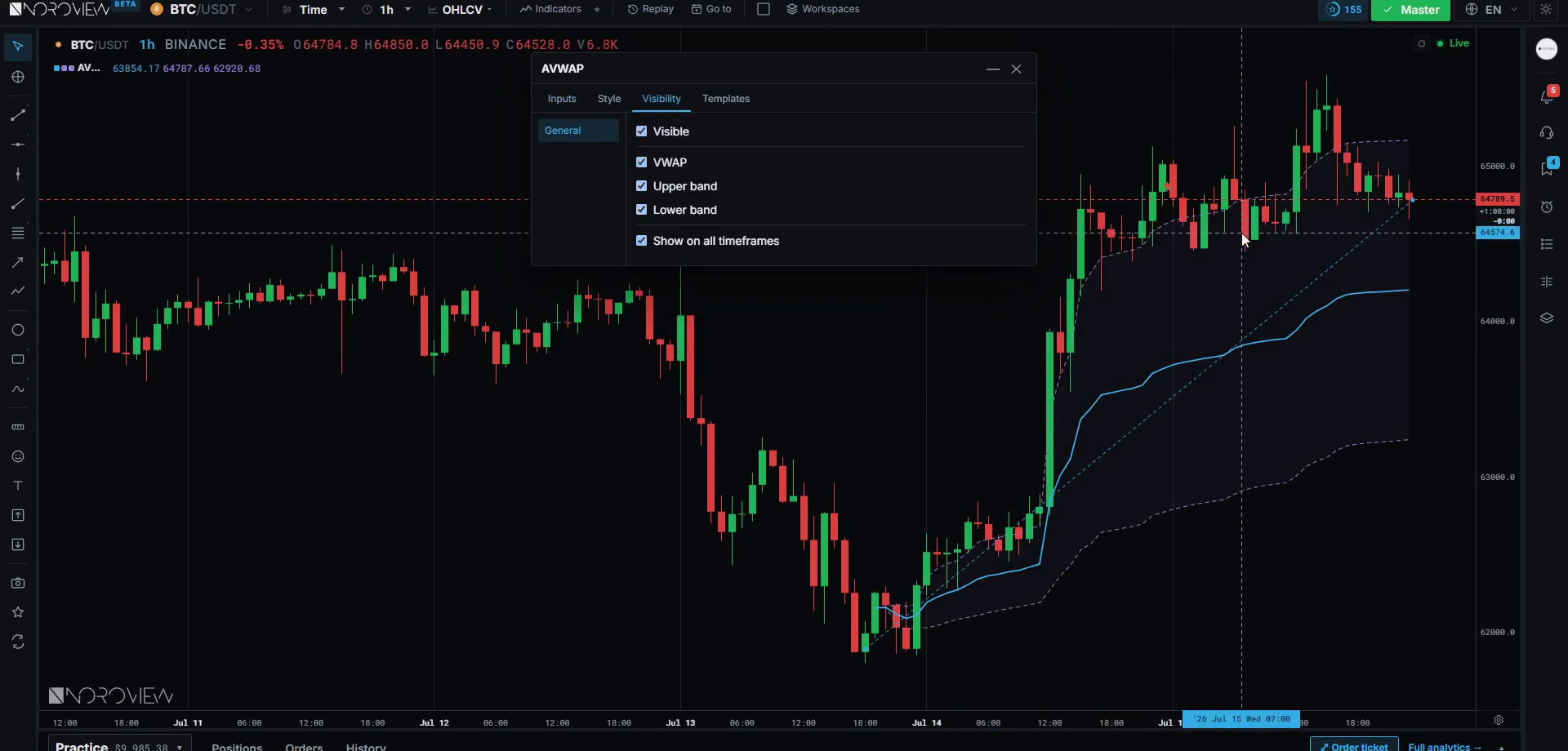Open the alarm clock panel
The width and height of the screenshot is (1568, 751).
tap(1547, 207)
